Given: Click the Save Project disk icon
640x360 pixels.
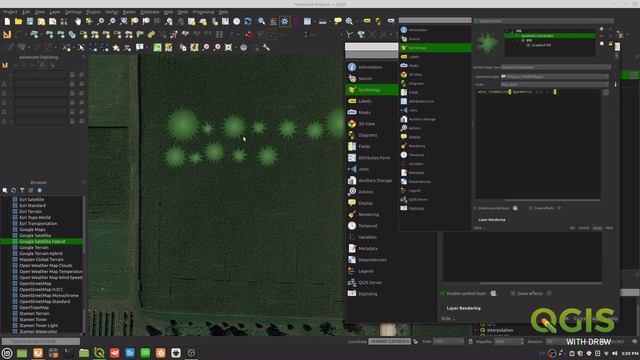Looking at the screenshot, I should coord(30,21).
